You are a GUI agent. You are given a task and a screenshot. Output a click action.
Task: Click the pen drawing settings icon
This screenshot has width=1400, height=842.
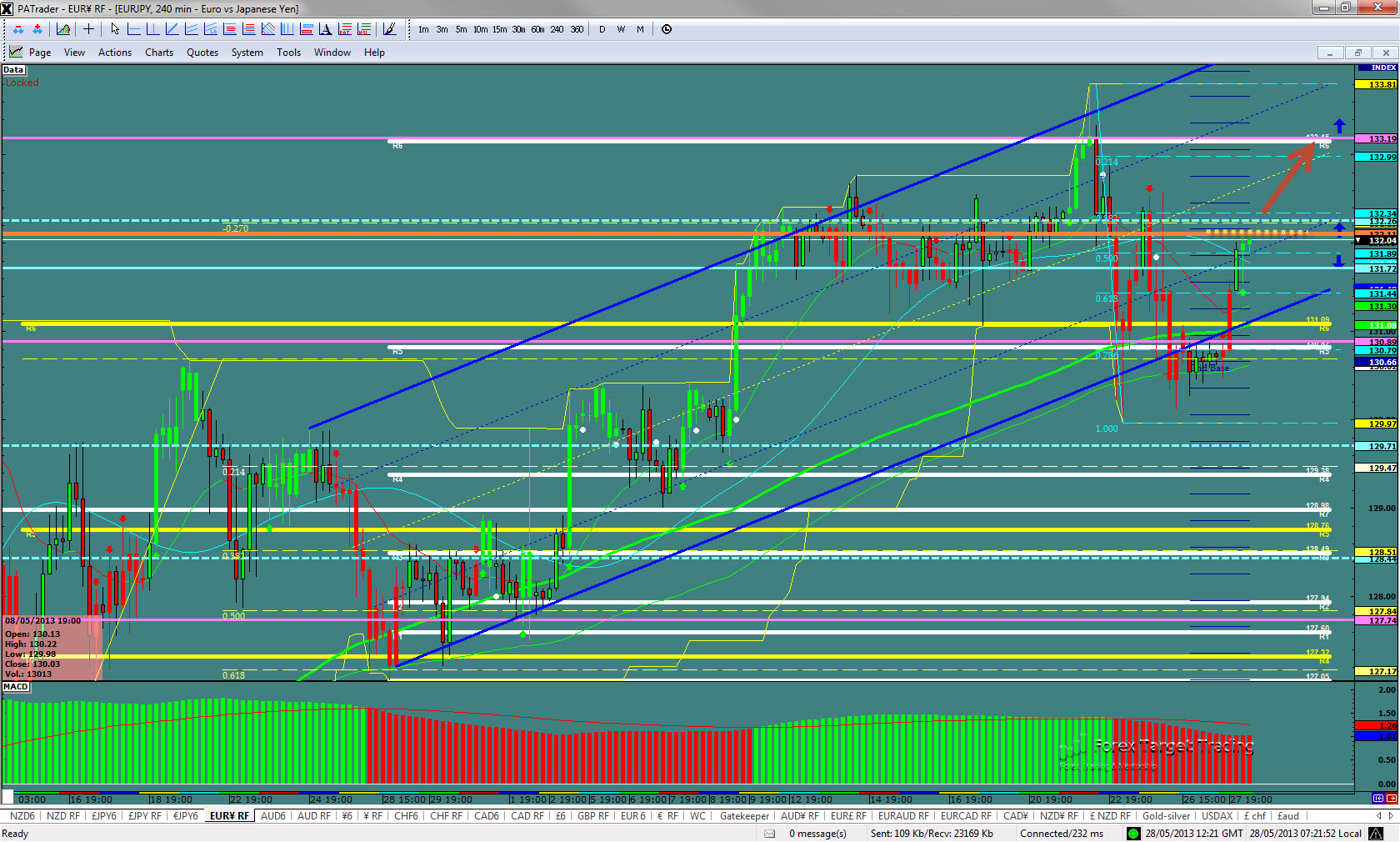click(x=389, y=29)
